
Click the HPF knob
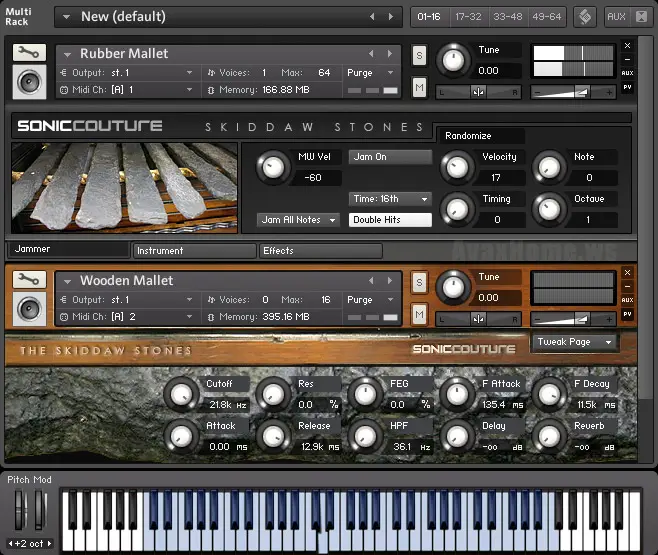coord(365,436)
